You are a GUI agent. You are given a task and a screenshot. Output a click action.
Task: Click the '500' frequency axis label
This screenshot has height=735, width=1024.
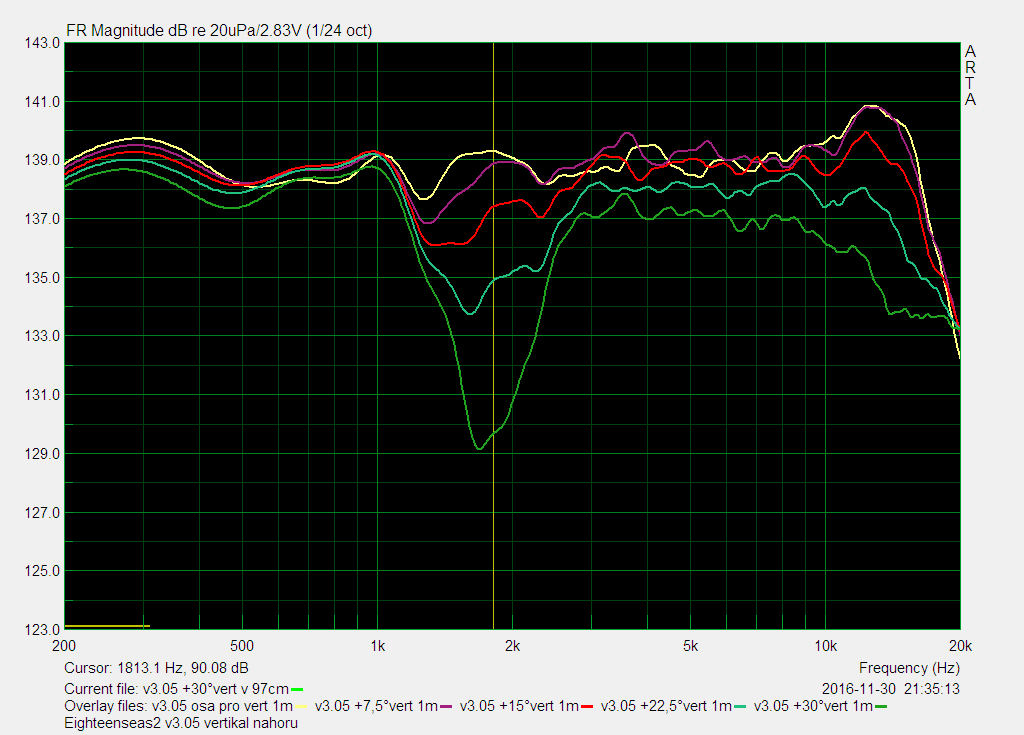(x=242, y=646)
